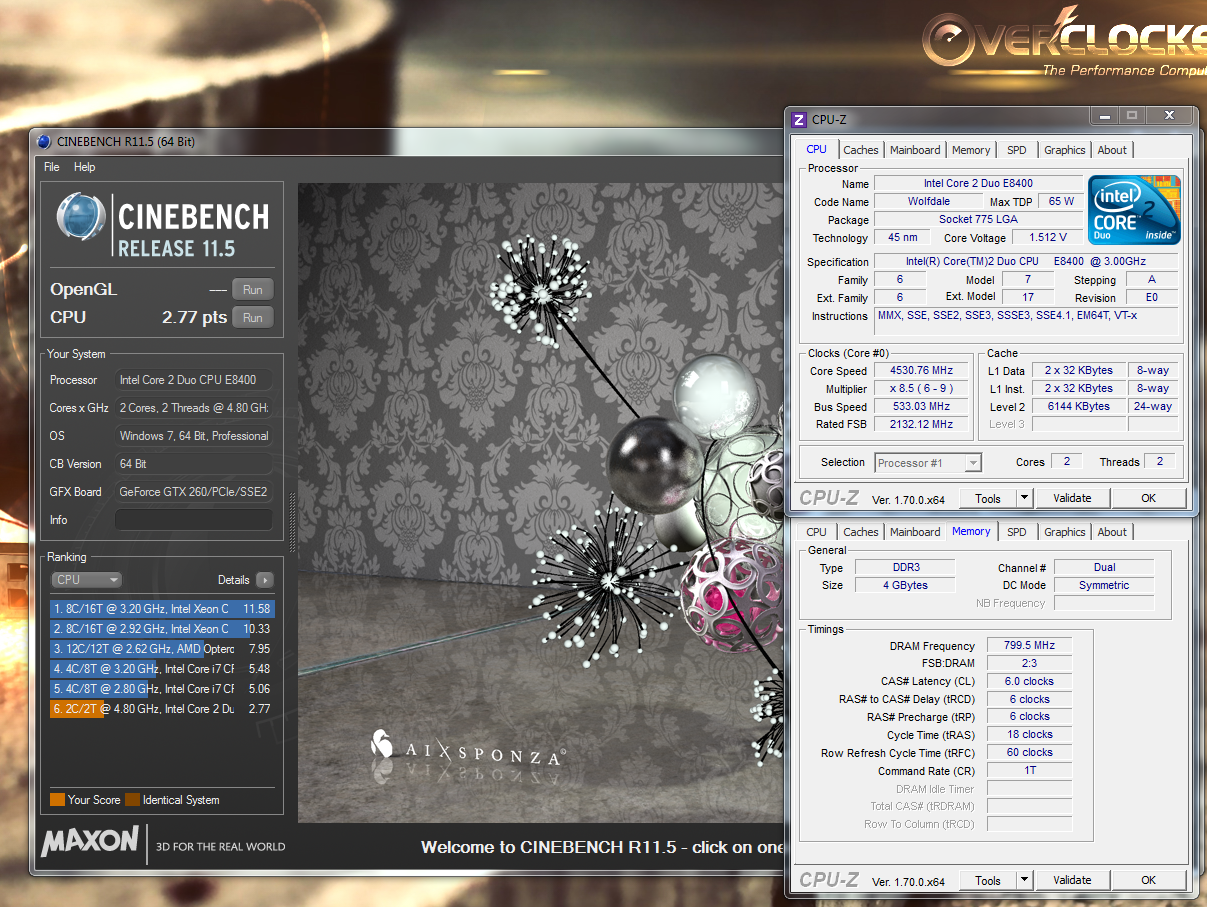Click Tools button in lower CPU-Z window
The image size is (1207, 907).
tap(988, 880)
